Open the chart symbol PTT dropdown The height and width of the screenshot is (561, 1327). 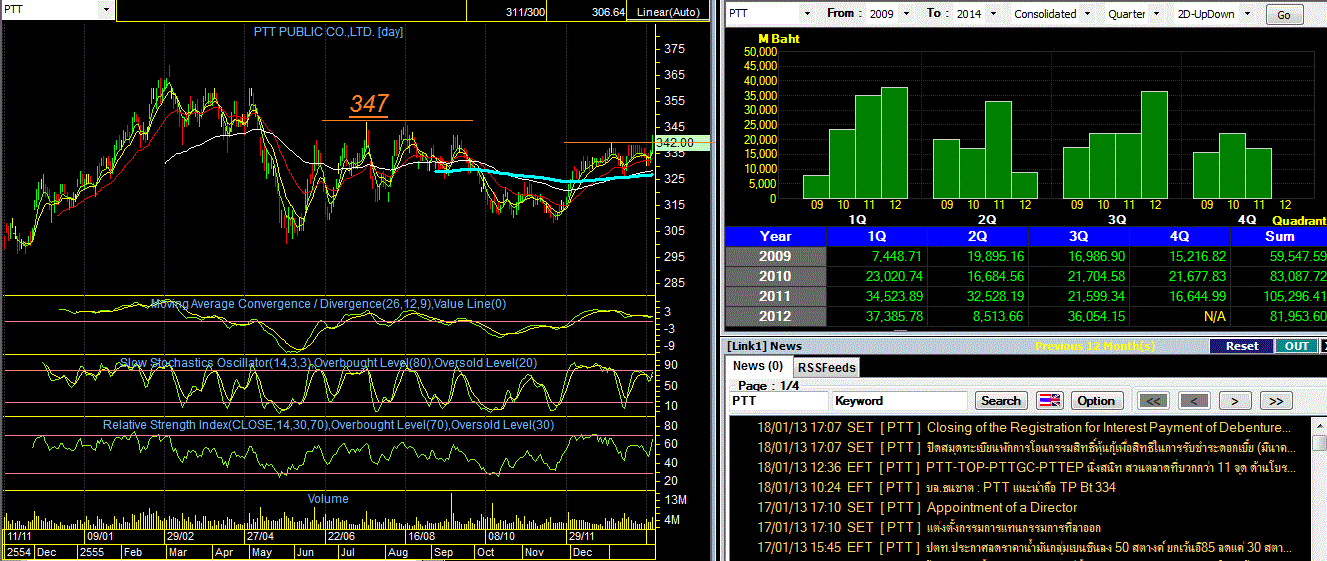(106, 9)
